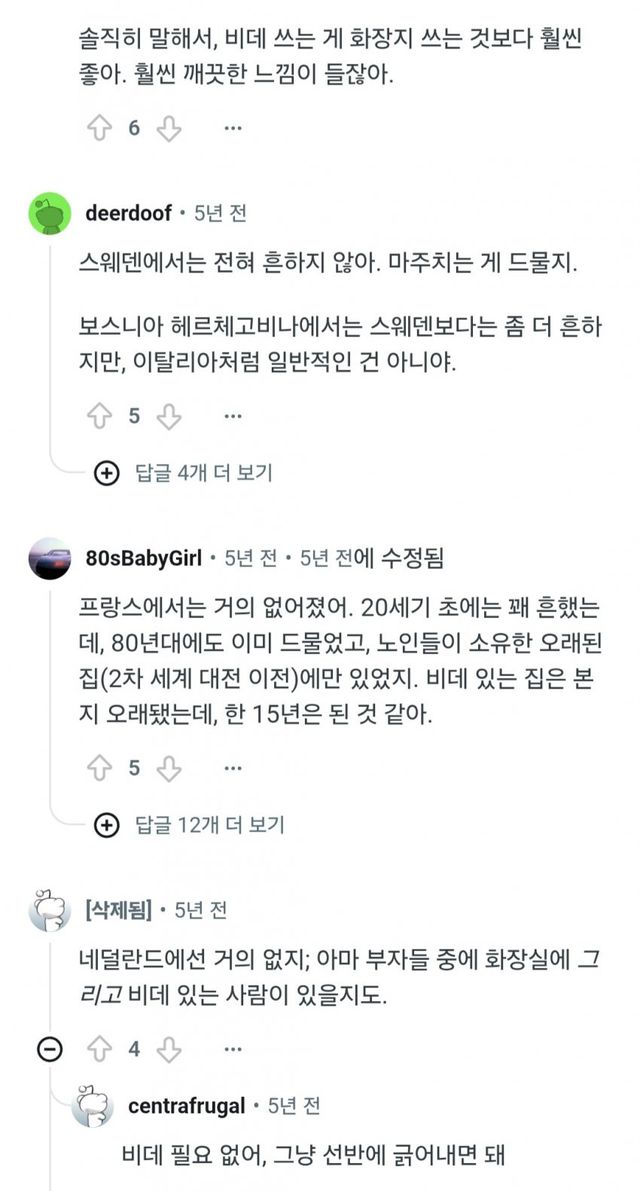Viewport: 640px width, 1191px height.
Task: Upvote the top comment with 6 votes
Action: pos(99,128)
